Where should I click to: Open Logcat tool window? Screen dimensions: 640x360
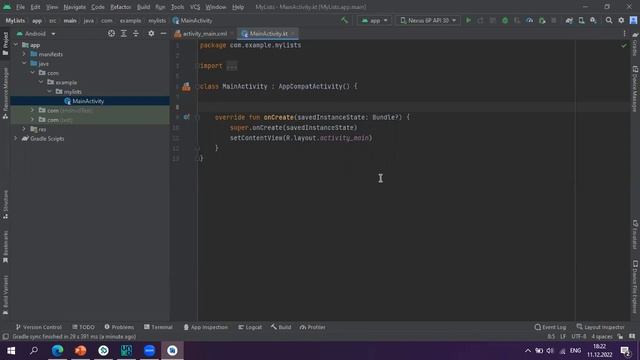click(250, 327)
